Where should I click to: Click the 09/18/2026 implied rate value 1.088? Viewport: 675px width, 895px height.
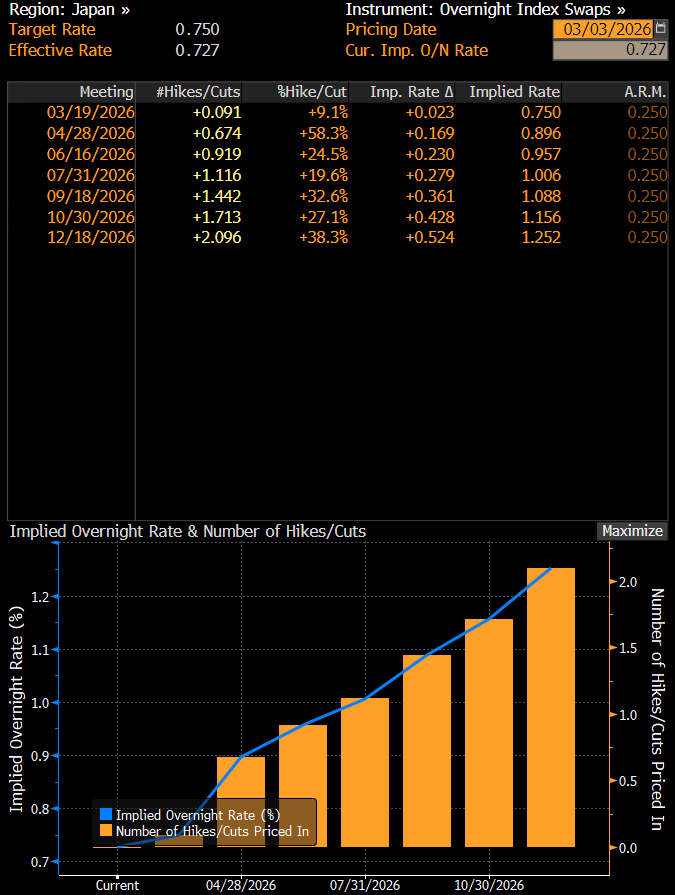(x=540, y=196)
